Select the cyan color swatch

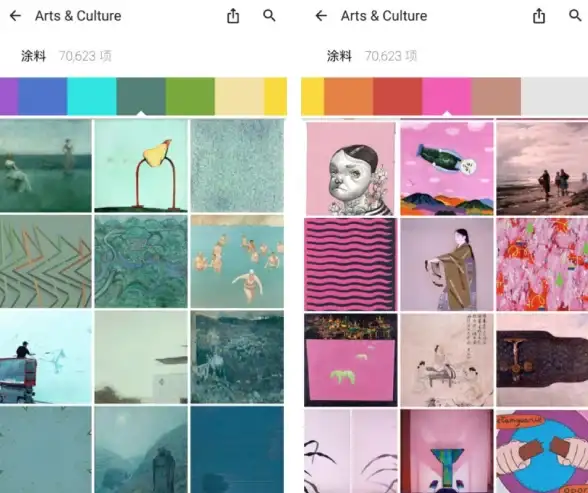pyautogui.click(x=92, y=96)
